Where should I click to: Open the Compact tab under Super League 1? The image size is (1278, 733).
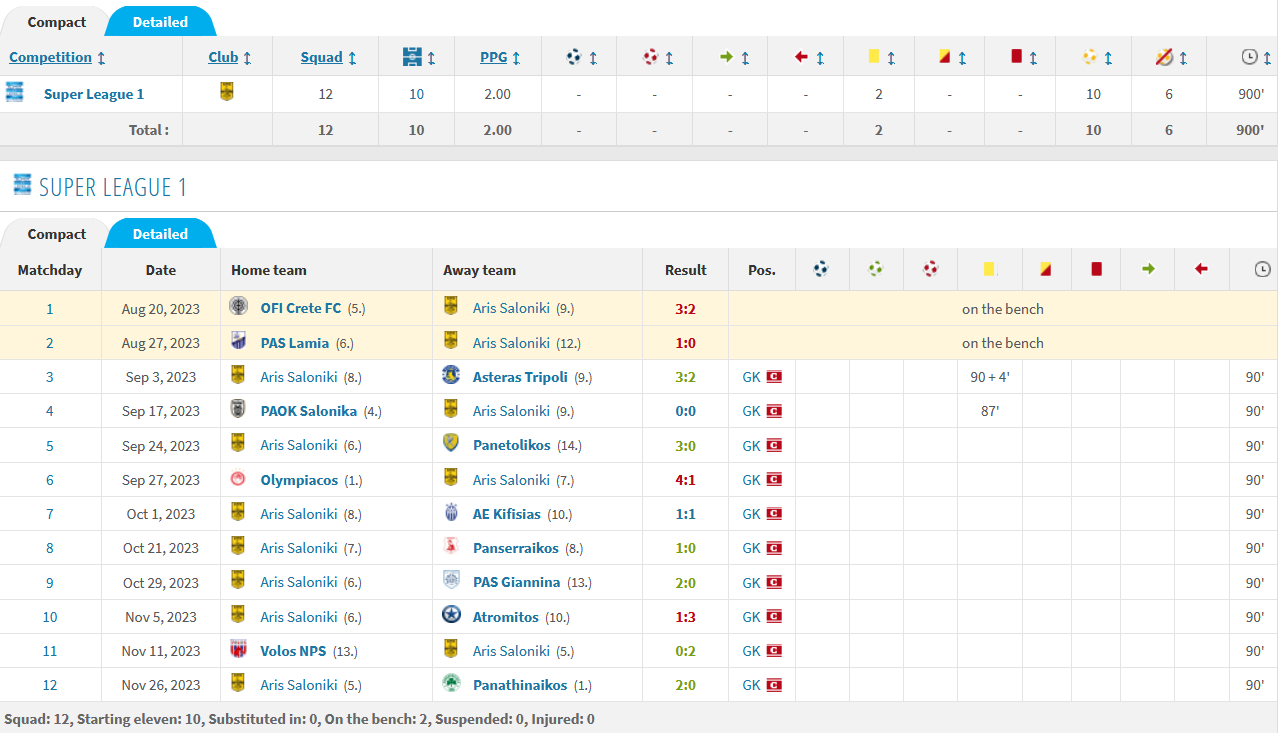[x=56, y=234]
